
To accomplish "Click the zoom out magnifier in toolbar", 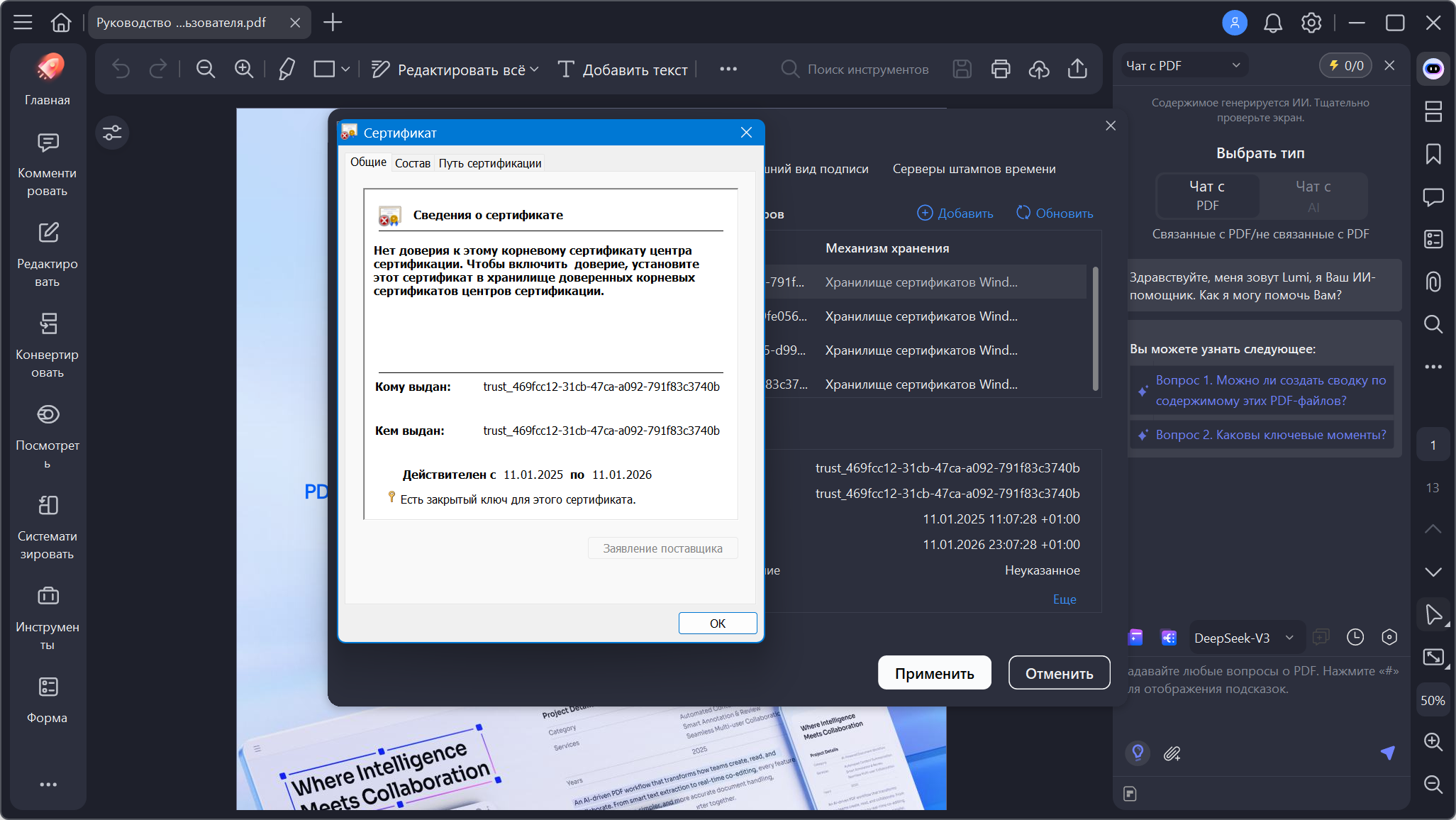I will pyautogui.click(x=206, y=69).
